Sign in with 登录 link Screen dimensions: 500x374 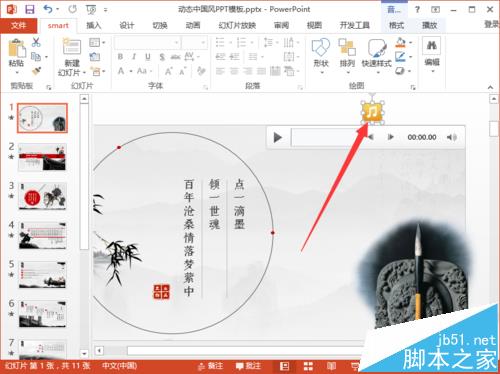click(x=492, y=24)
